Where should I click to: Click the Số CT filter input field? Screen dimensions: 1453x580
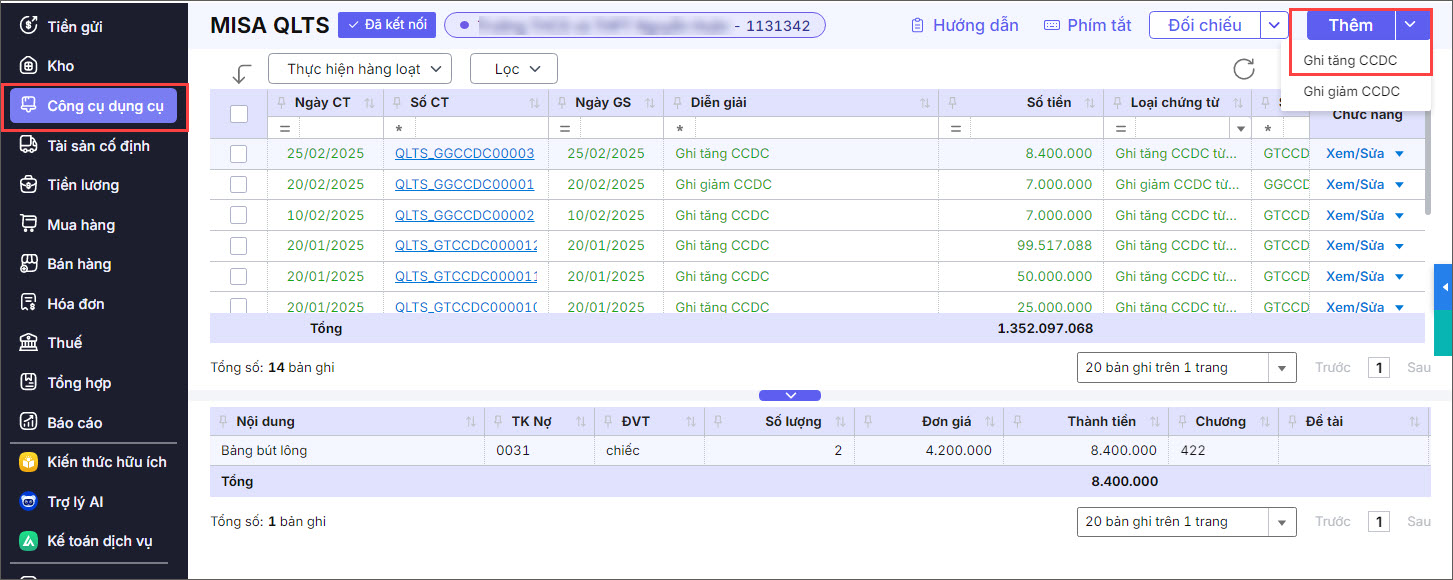(480, 129)
